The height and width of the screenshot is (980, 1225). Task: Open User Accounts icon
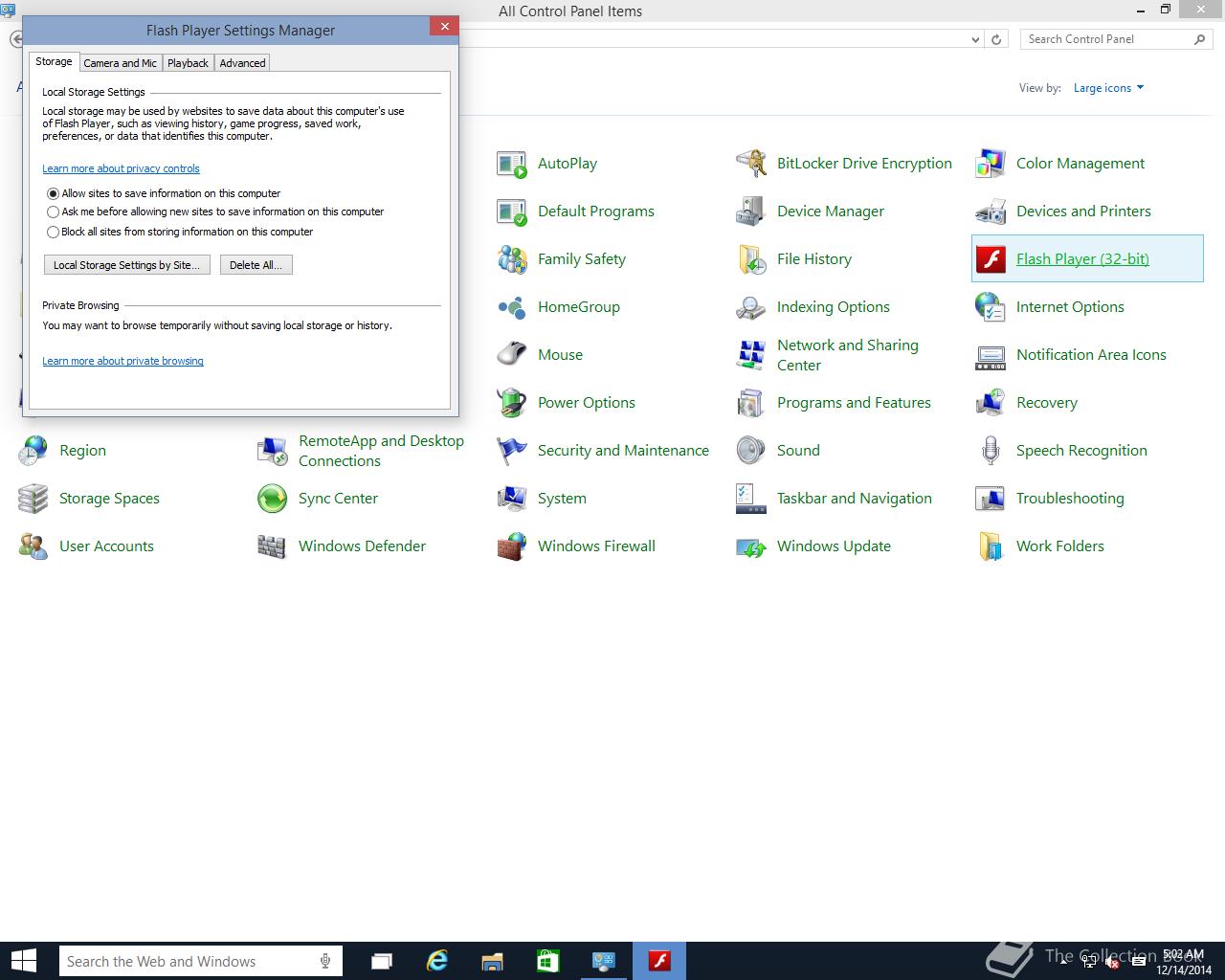coord(33,546)
